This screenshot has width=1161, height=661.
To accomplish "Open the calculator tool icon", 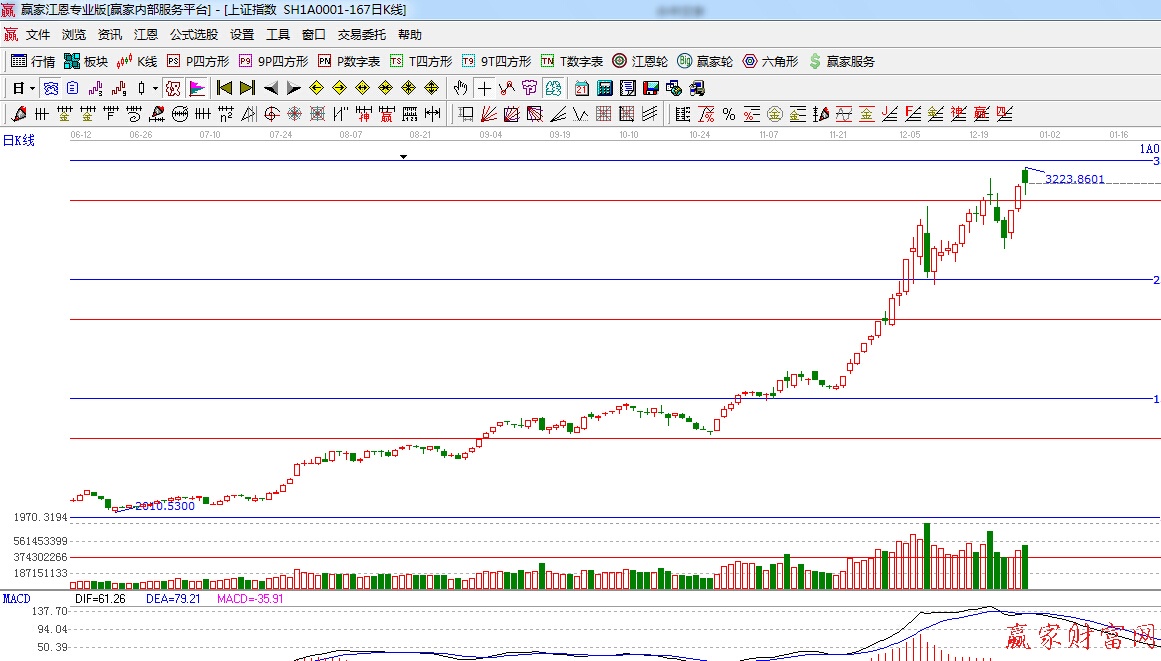I will [605, 88].
